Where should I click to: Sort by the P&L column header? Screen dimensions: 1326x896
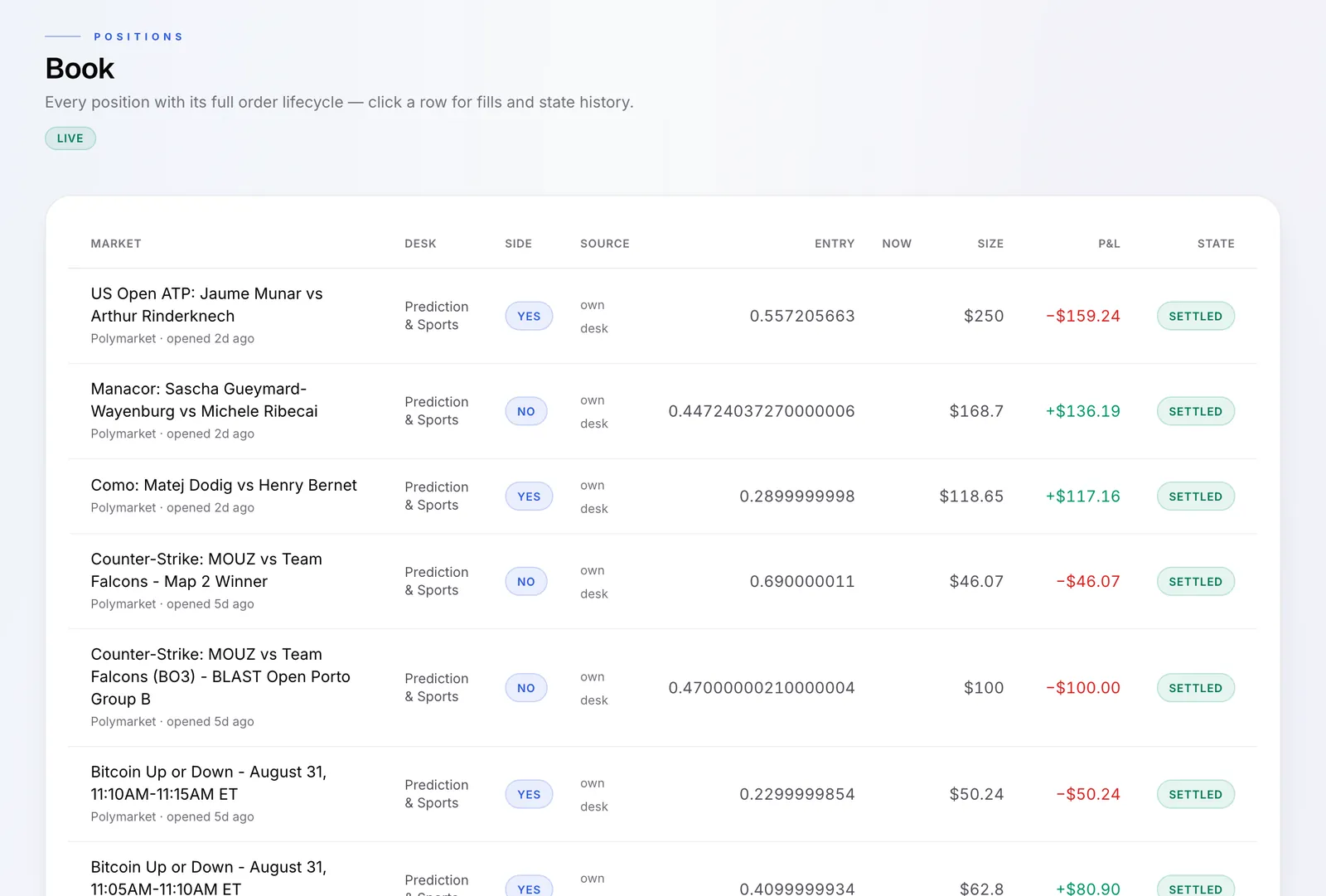point(1109,244)
